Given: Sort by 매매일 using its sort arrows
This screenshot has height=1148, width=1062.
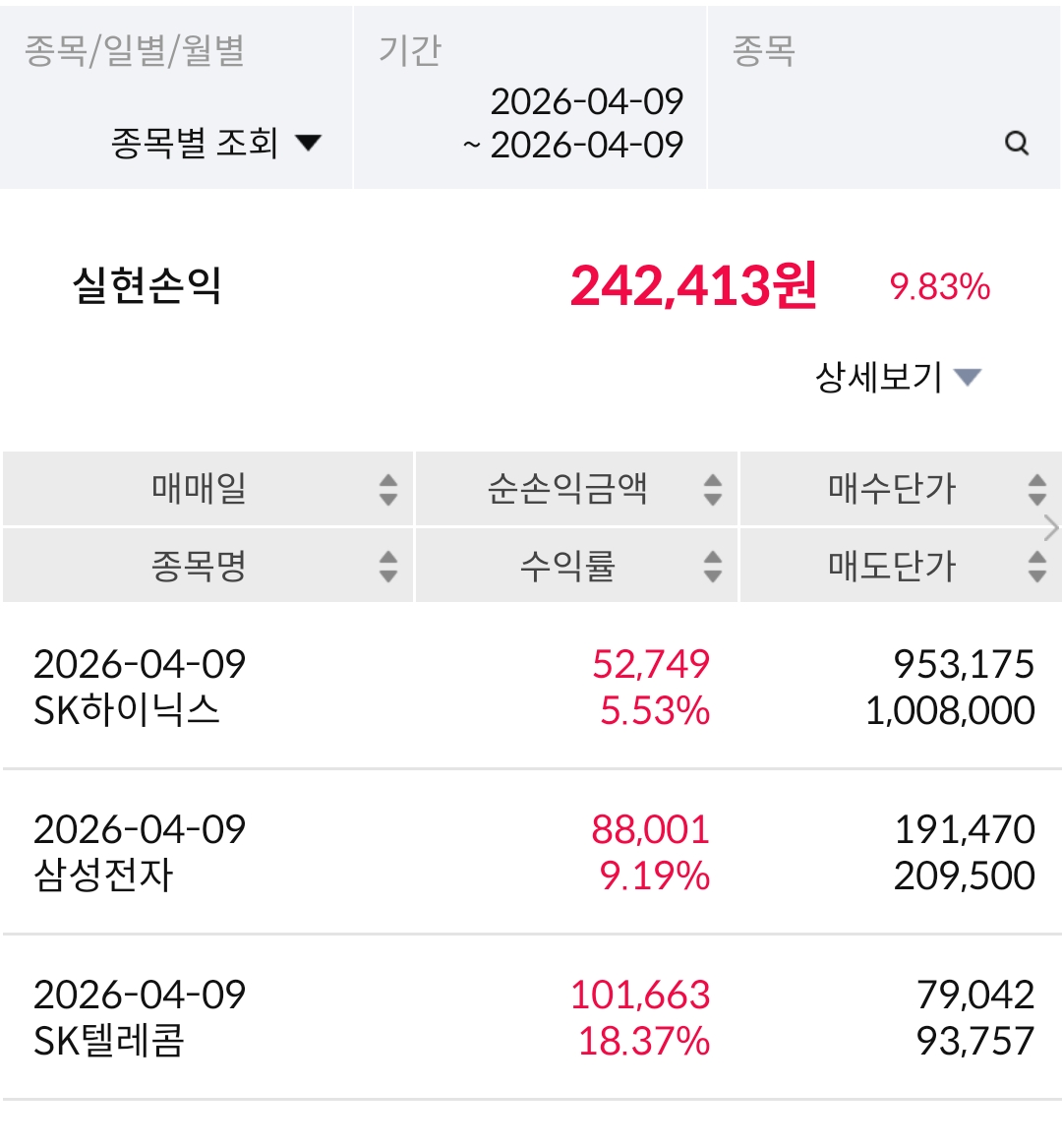Looking at the screenshot, I should pos(388,489).
